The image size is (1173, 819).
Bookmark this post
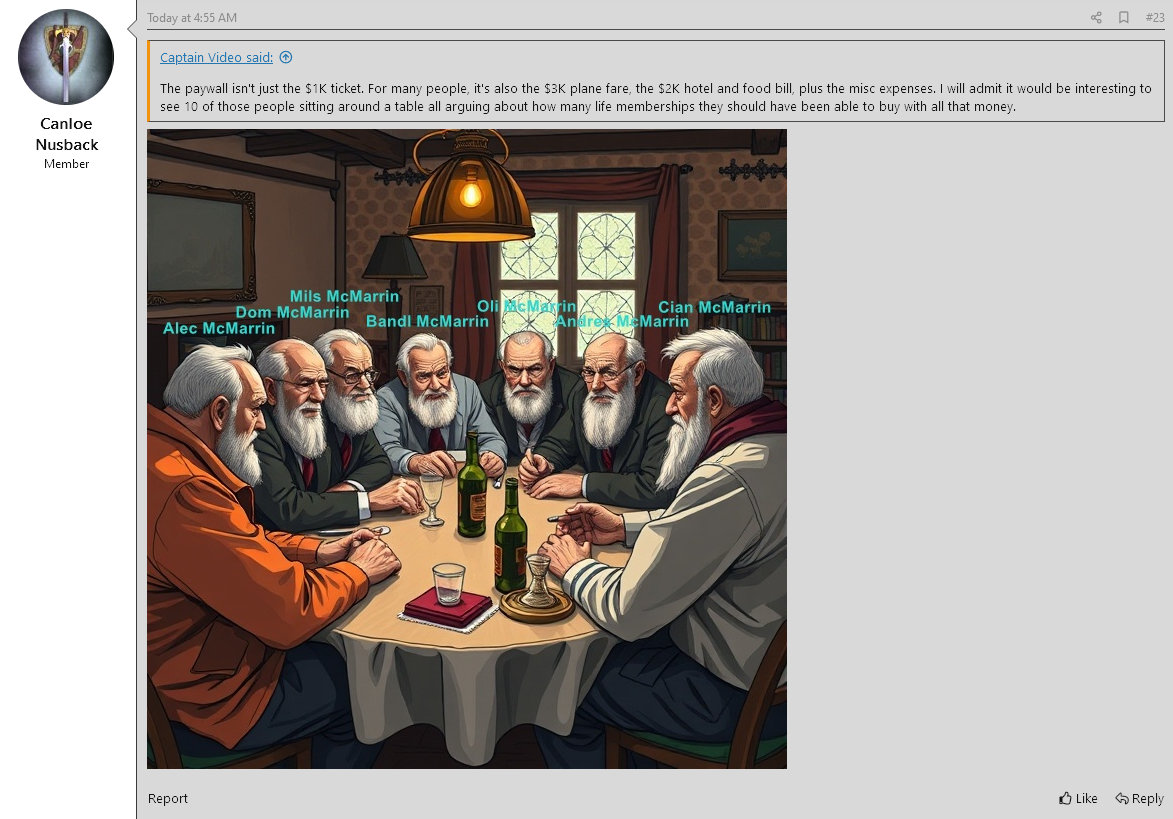pos(1124,17)
